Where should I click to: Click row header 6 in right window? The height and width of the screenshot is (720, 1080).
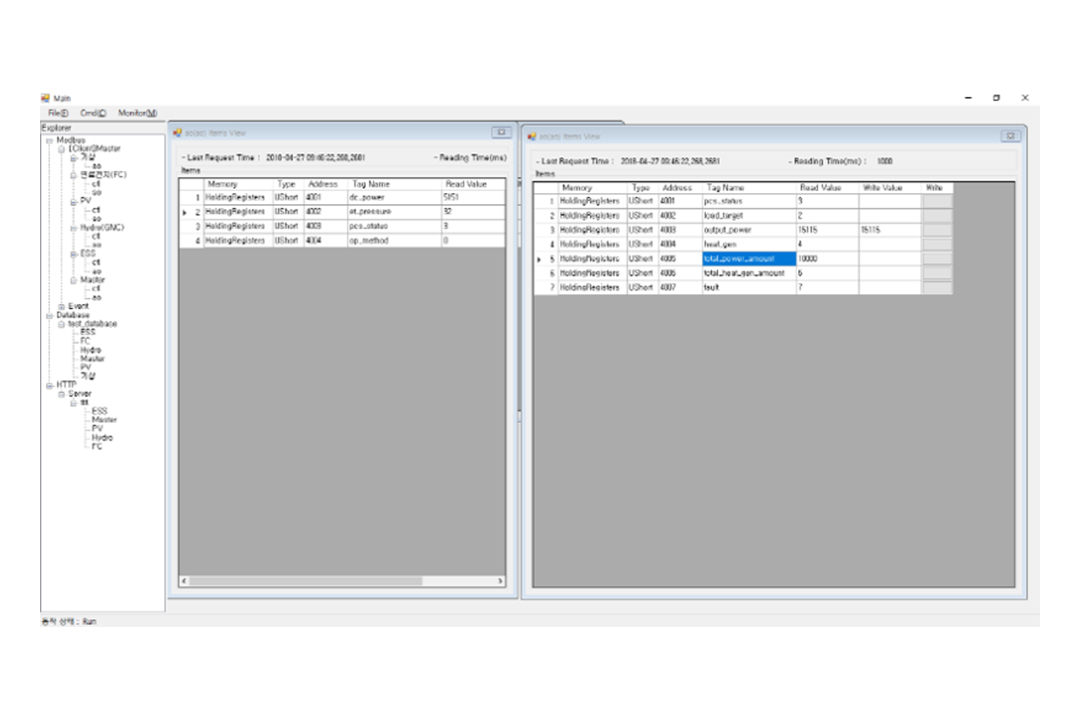tap(546, 274)
